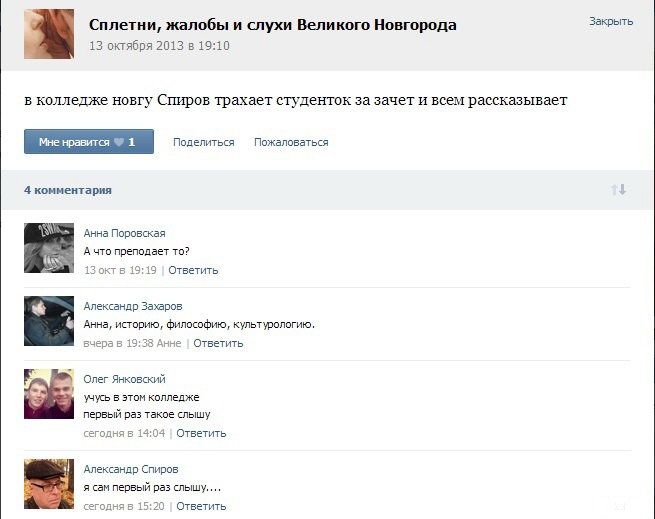
Task: Click Анна Поровская's avatar picture
Action: pos(49,248)
